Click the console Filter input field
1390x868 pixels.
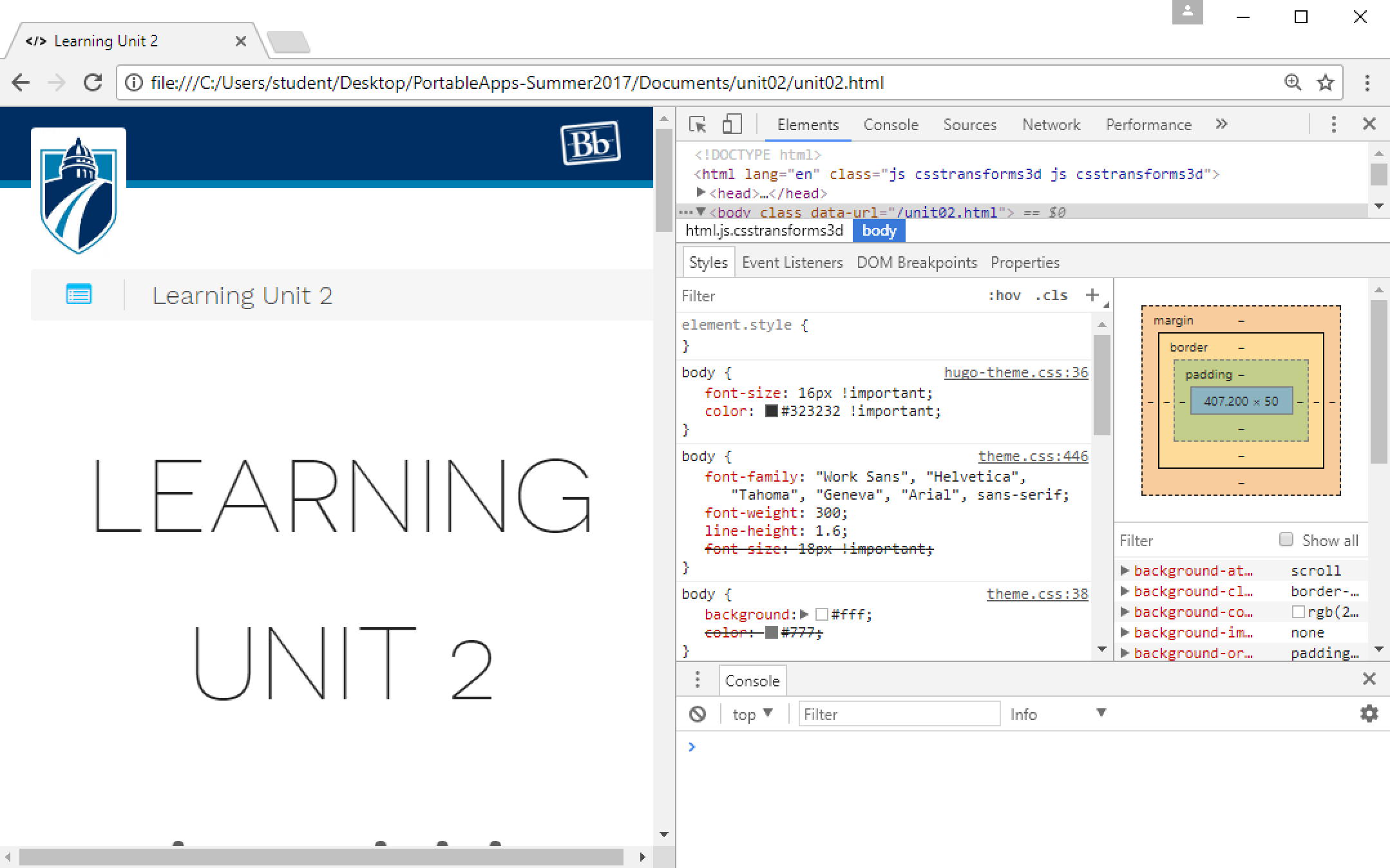[x=899, y=713]
